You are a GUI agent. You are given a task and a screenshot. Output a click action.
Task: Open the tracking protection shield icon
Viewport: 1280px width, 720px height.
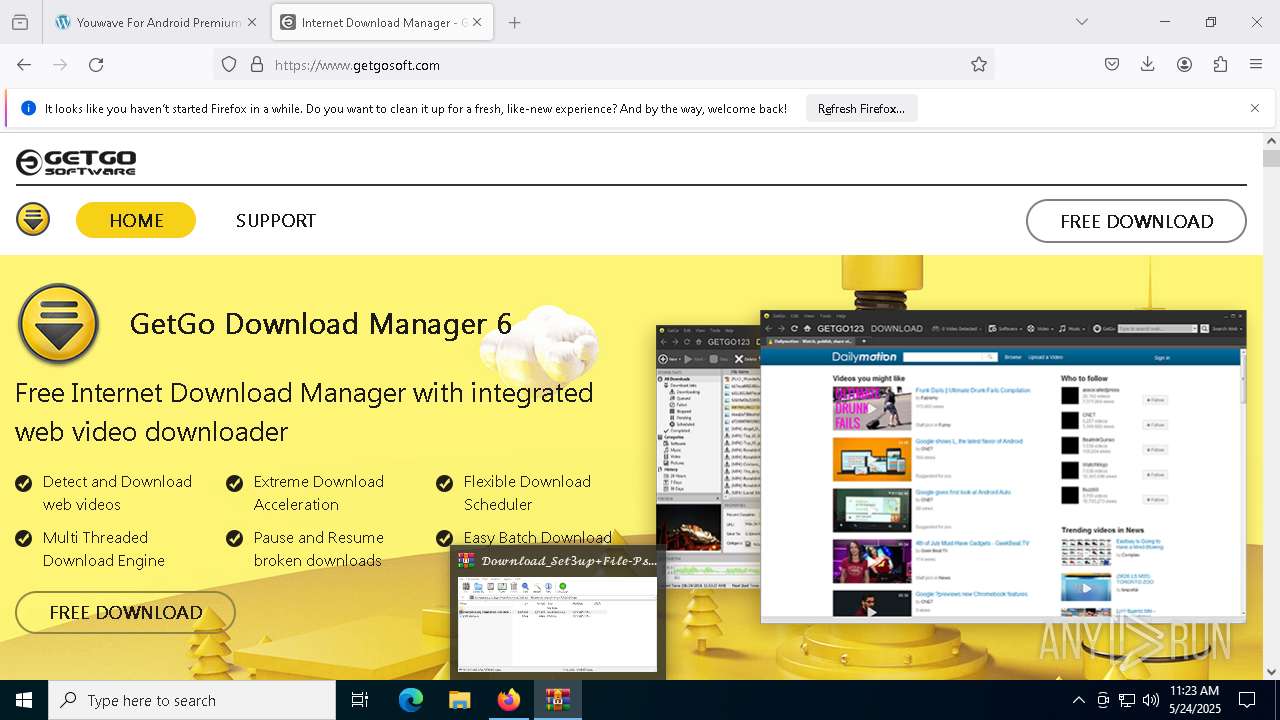click(229, 64)
